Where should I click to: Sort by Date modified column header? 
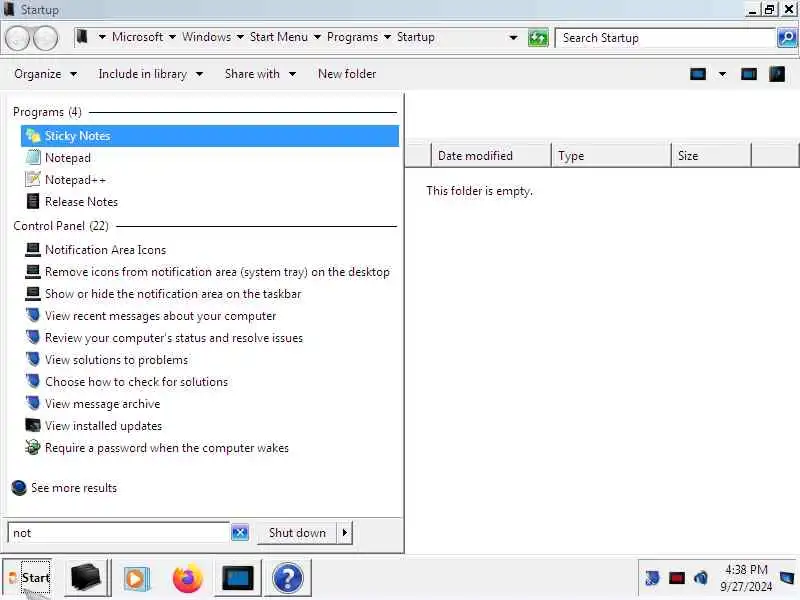coord(491,156)
